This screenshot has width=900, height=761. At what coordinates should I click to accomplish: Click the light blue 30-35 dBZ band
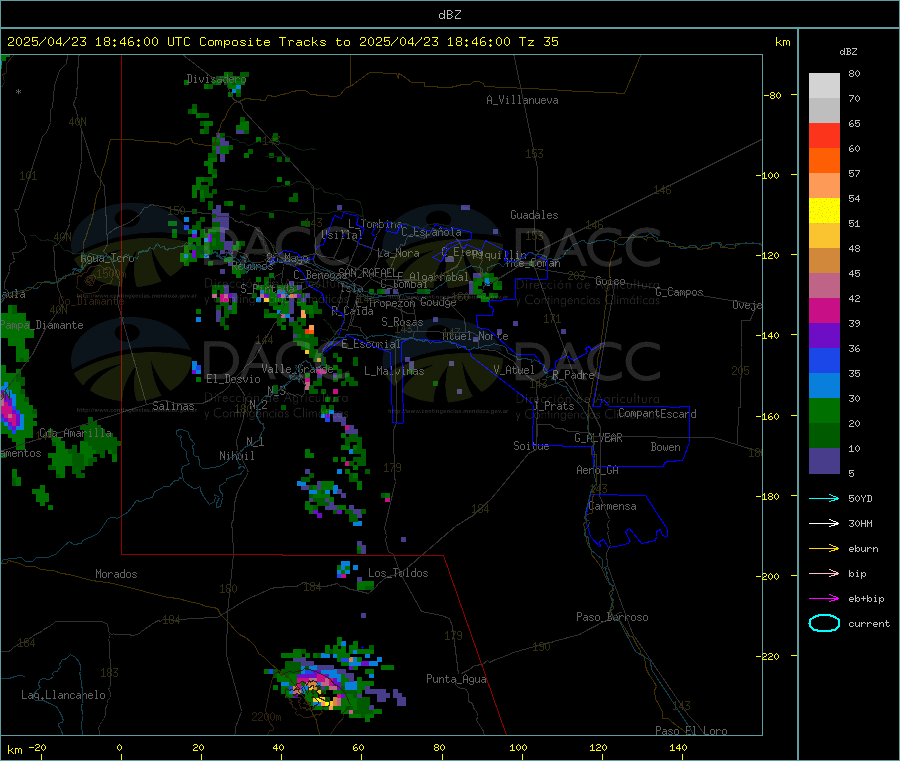[x=824, y=386]
